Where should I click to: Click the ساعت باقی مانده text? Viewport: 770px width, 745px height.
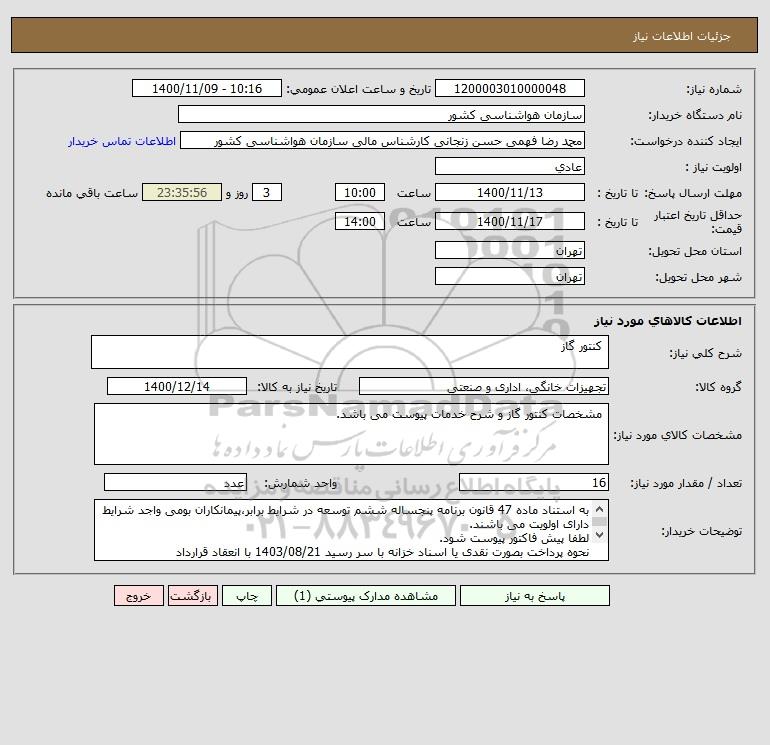coord(92,193)
